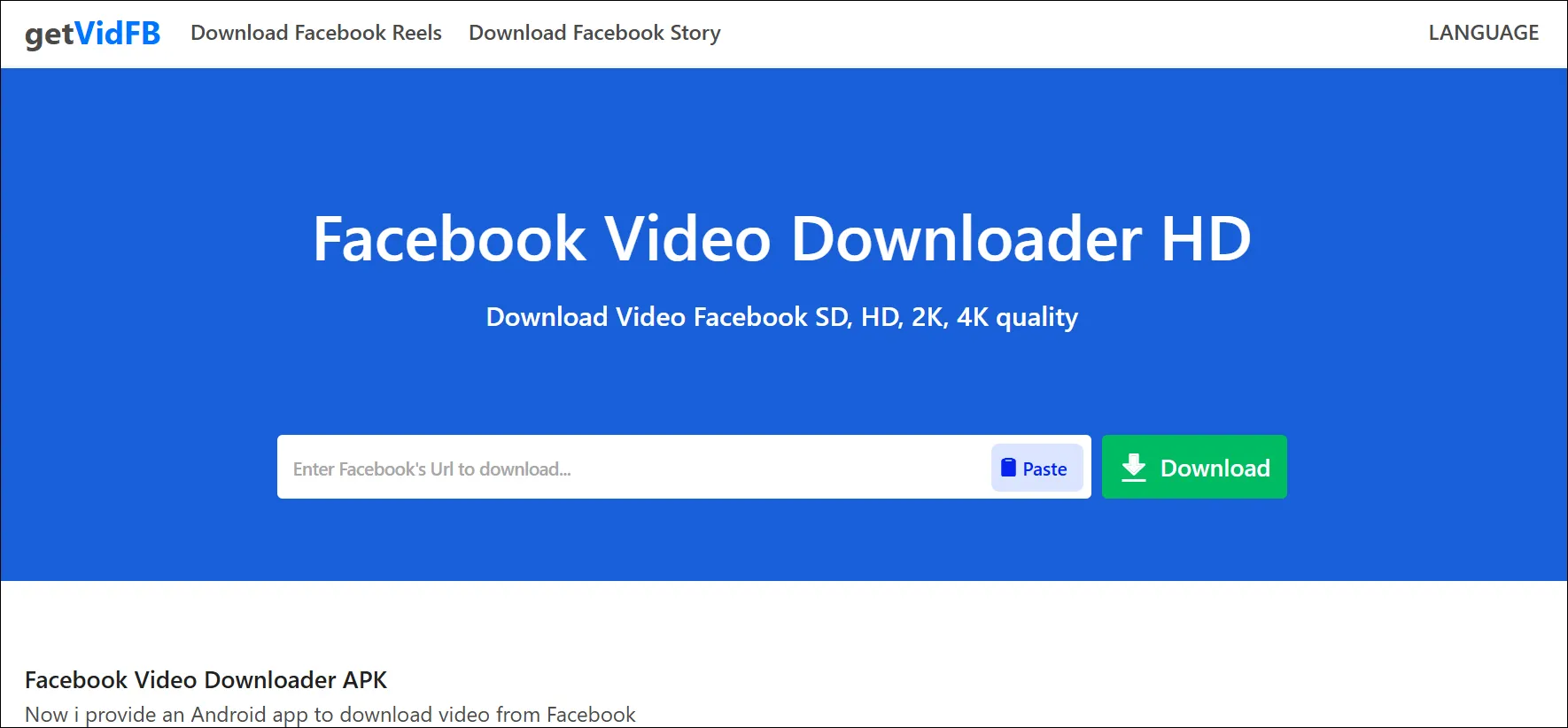Select the Android app description text
Image resolution: width=1568 pixels, height=728 pixels.
[x=330, y=715]
